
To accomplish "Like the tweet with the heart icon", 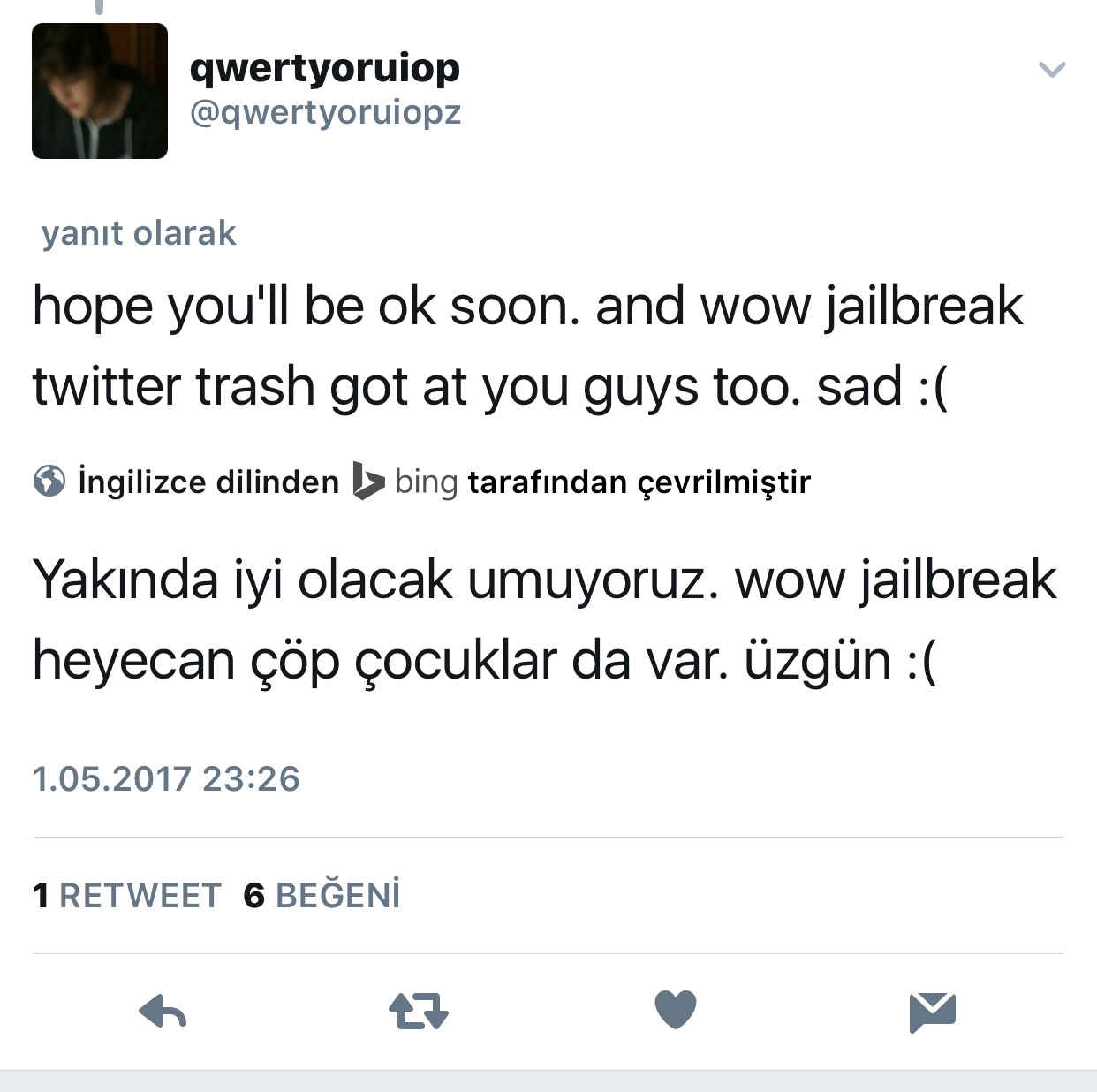I will (x=676, y=1010).
